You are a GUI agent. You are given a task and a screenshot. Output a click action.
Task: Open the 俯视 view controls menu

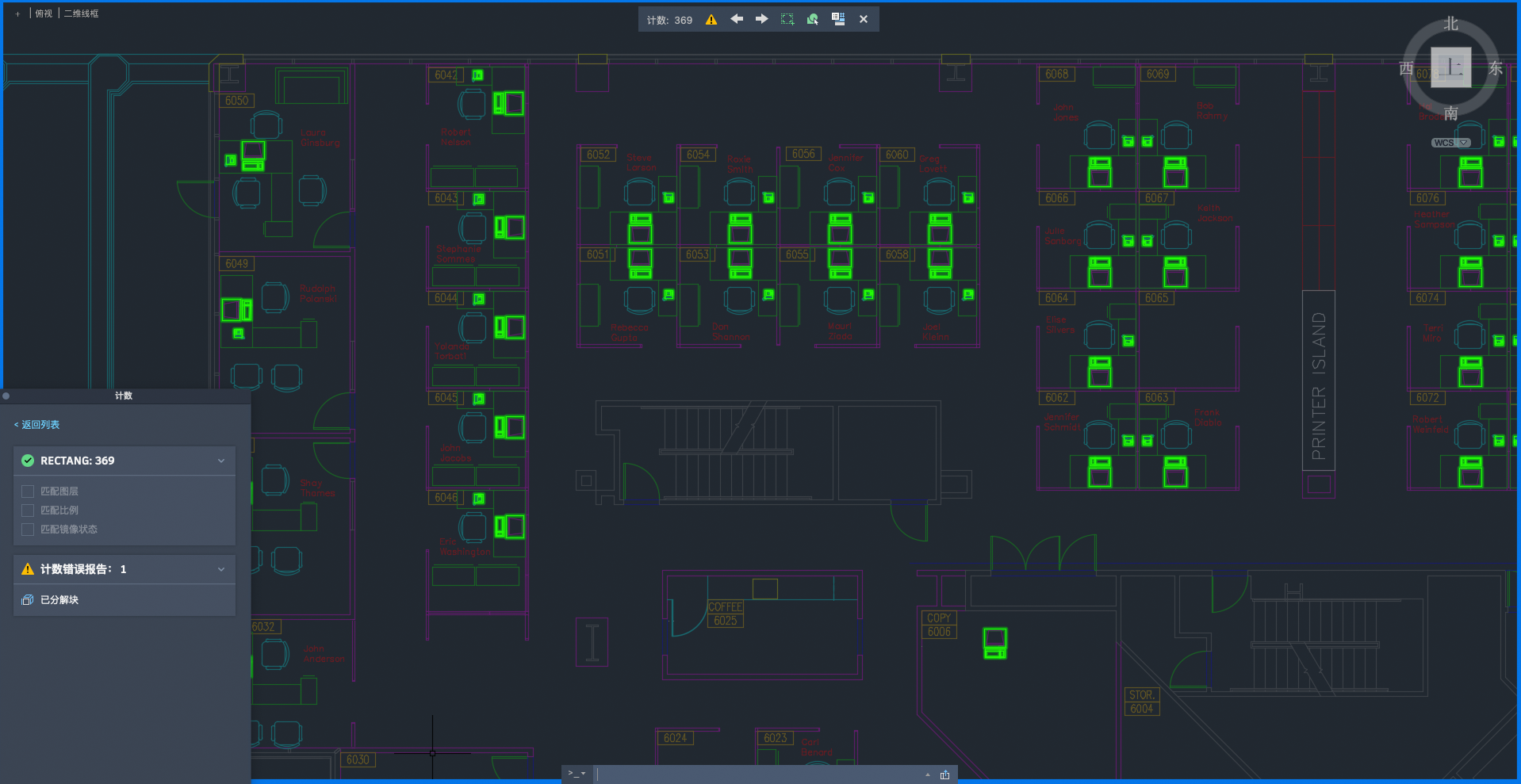(x=44, y=13)
